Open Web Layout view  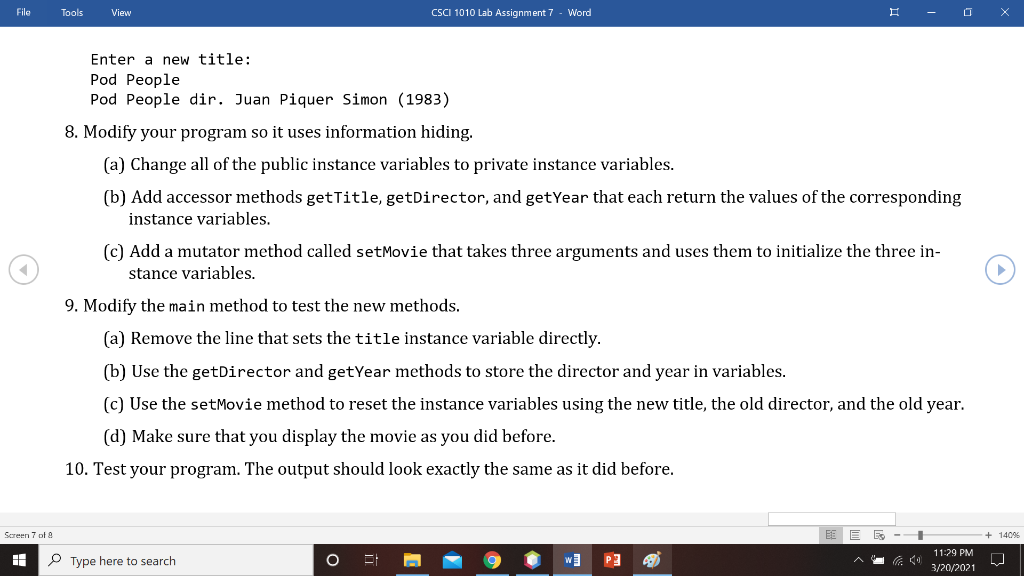pyautogui.click(x=879, y=535)
